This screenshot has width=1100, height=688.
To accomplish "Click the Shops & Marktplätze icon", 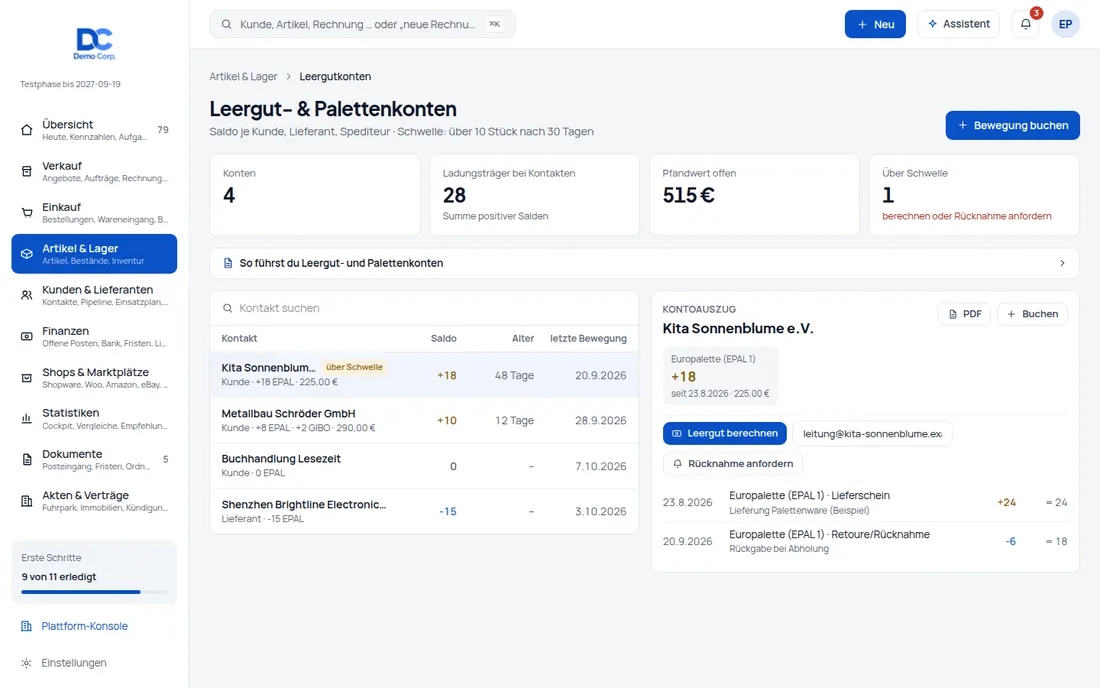I will click(27, 378).
